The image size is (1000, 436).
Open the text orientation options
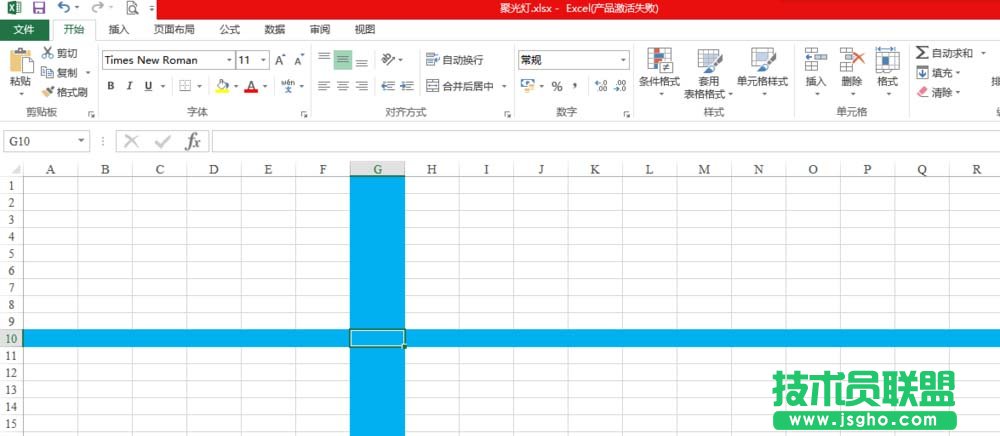click(x=388, y=59)
